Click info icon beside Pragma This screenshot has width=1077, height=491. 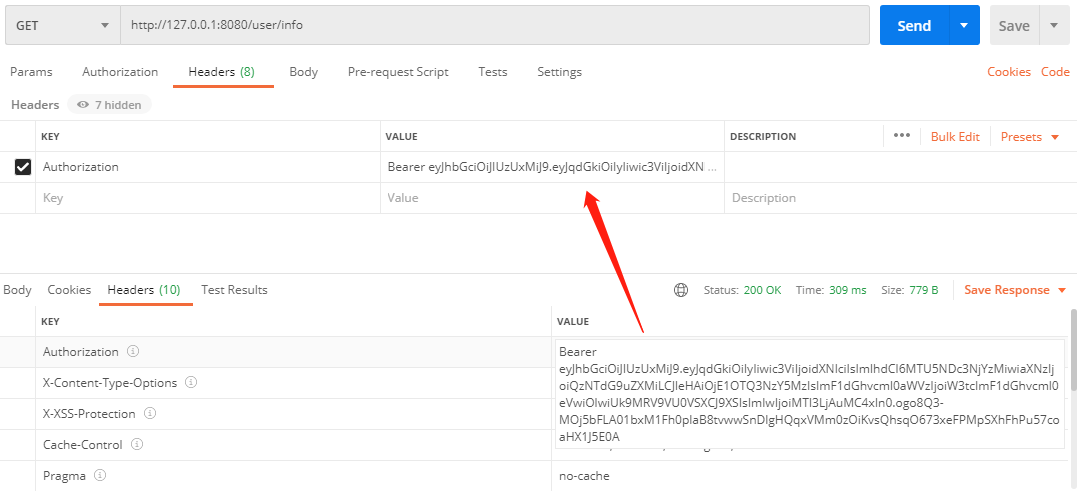[x=99, y=475]
